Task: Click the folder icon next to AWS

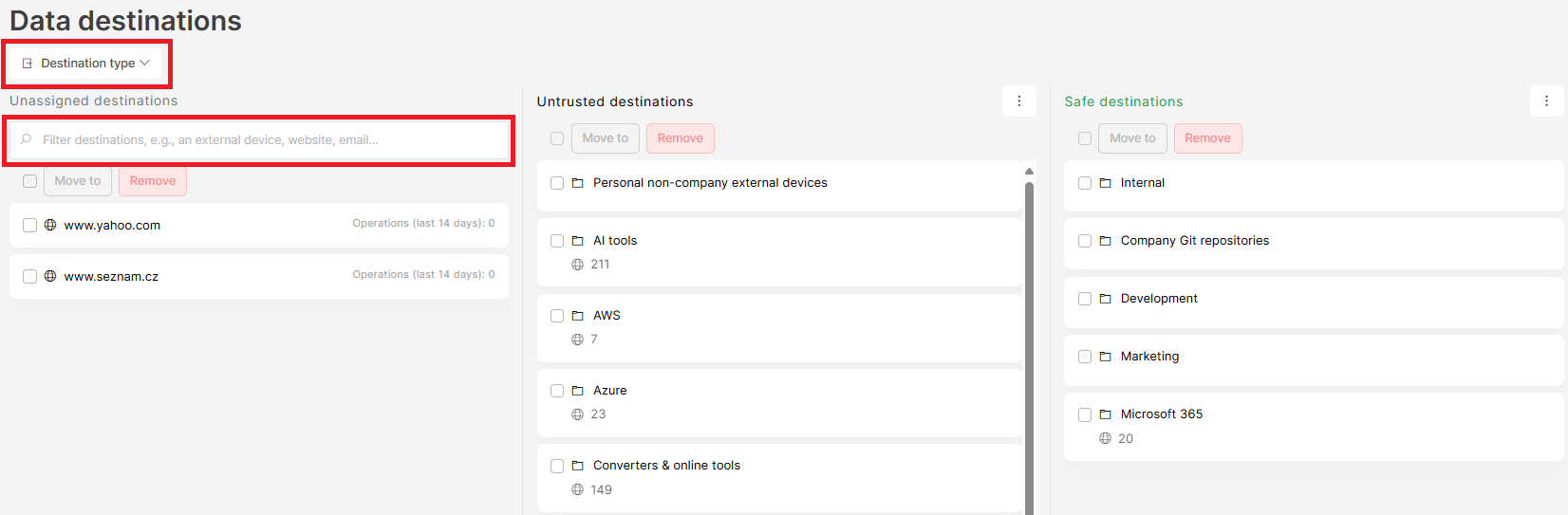Action: point(577,316)
